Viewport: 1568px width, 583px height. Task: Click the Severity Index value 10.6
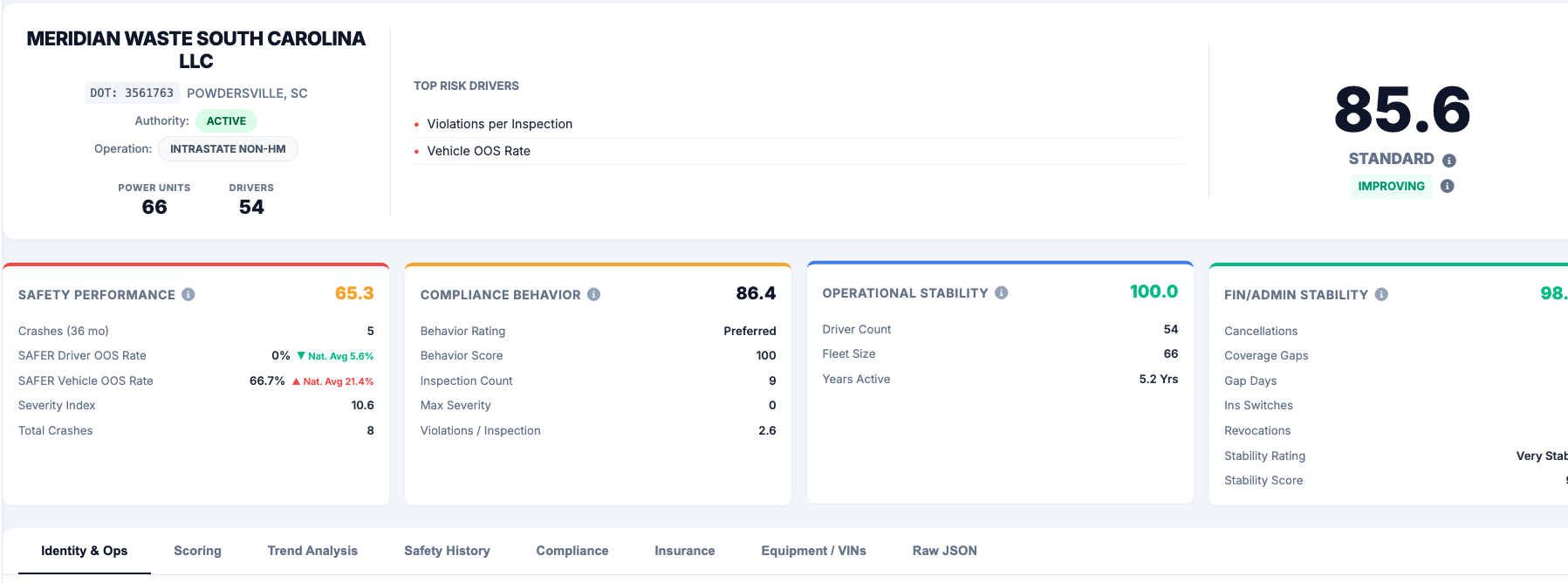(x=363, y=405)
